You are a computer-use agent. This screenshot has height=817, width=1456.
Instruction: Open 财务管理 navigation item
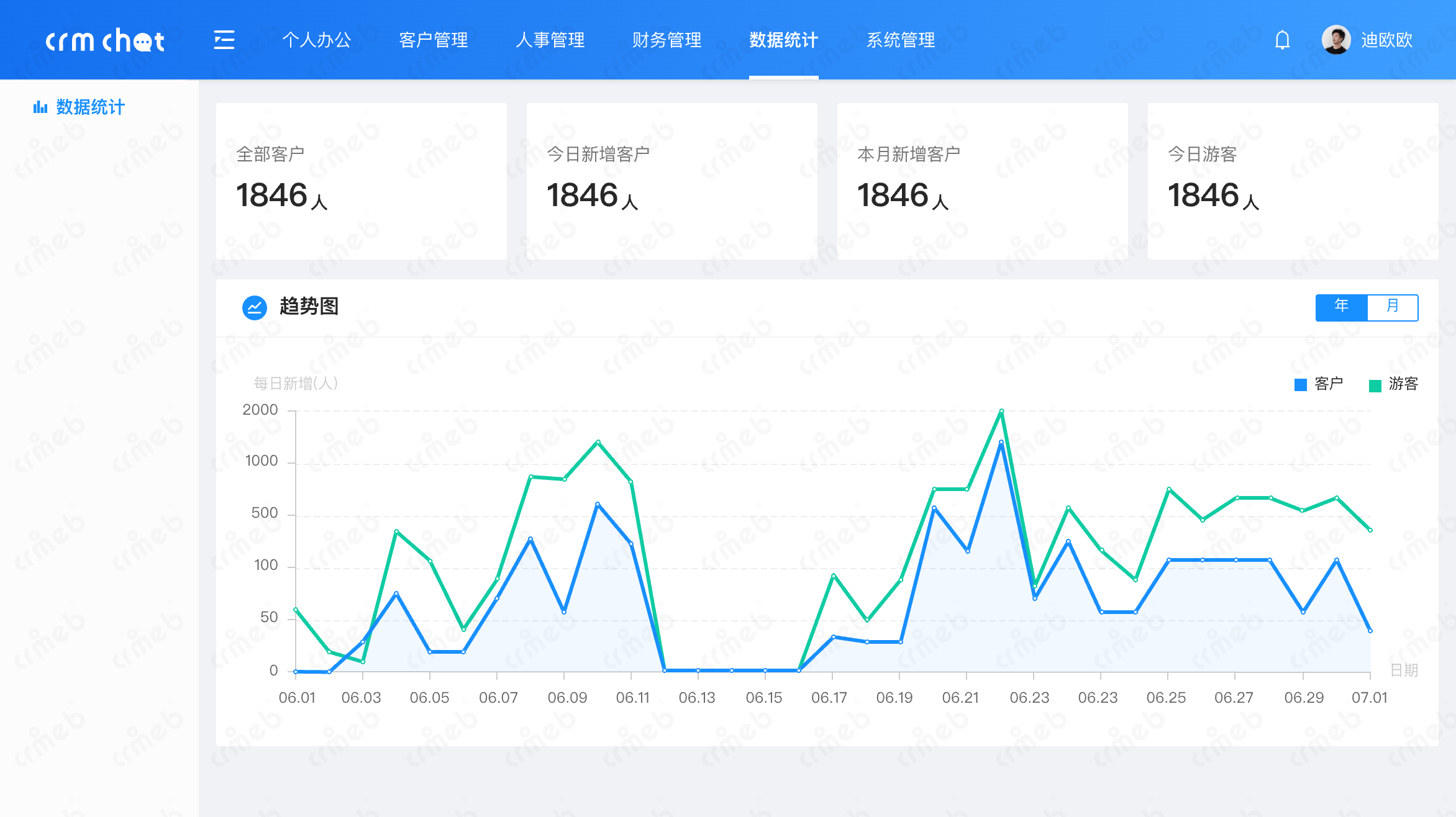[667, 40]
